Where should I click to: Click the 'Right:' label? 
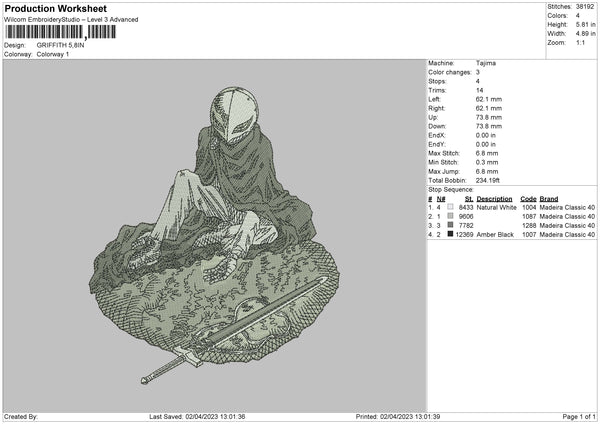[x=437, y=108]
